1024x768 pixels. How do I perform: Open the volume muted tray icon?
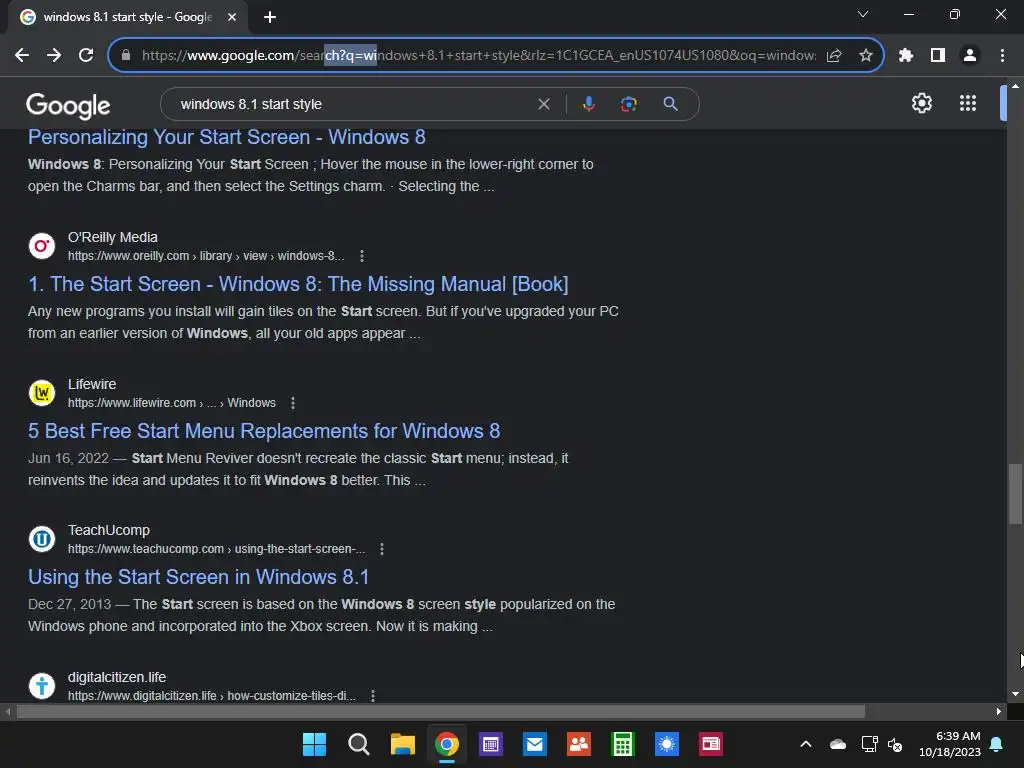click(895, 744)
